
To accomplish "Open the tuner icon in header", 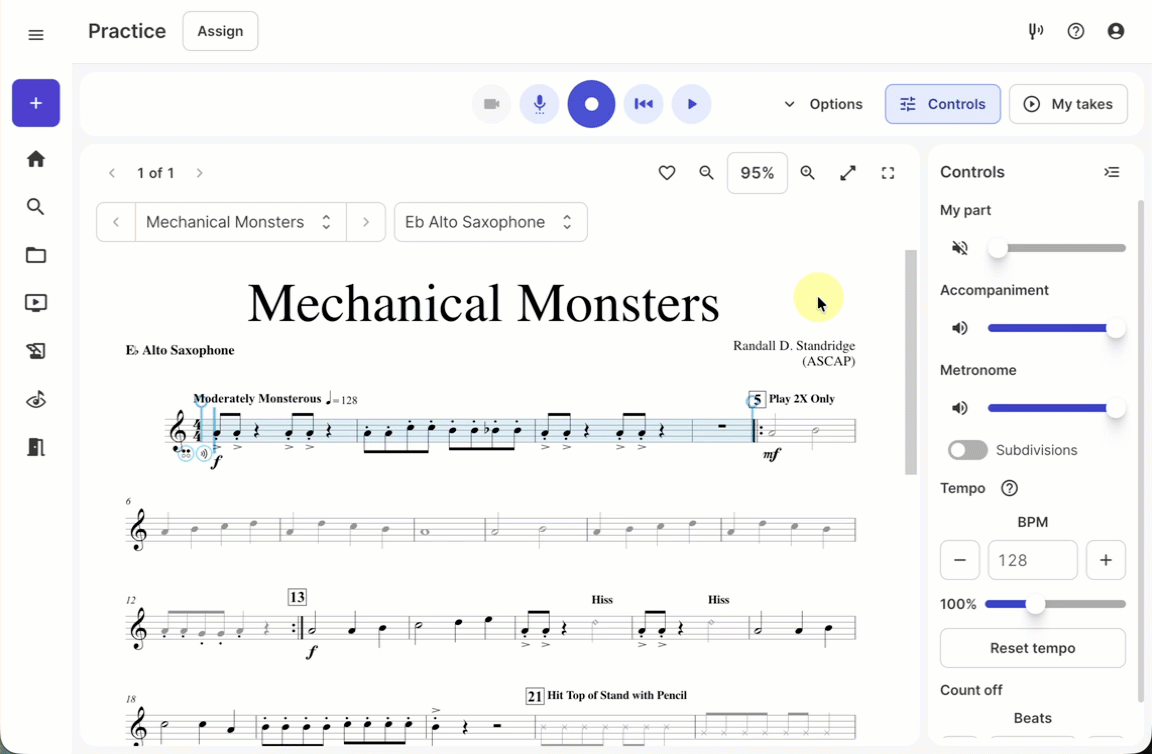I will click(x=1036, y=31).
